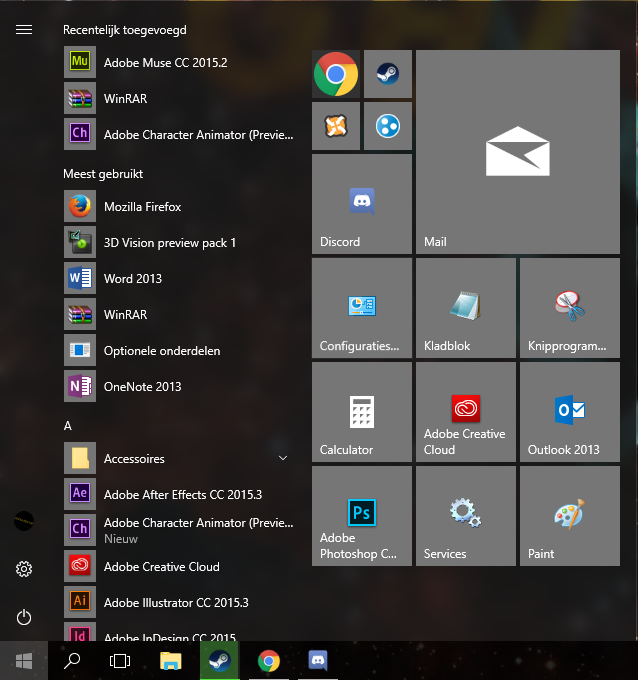
Task: Click the Recentelijk toegevoegd header
Action: [x=125, y=30]
